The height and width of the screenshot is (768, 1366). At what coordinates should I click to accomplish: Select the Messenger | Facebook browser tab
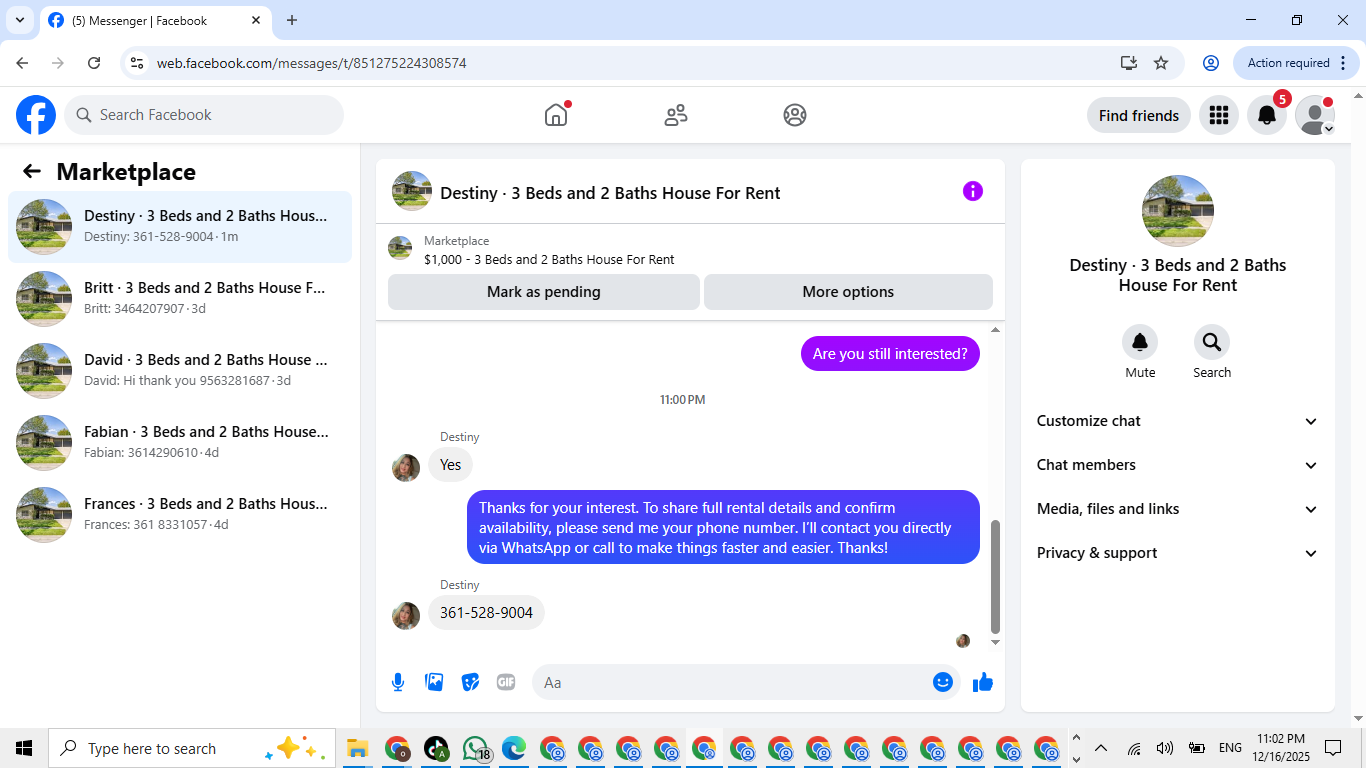(155, 20)
